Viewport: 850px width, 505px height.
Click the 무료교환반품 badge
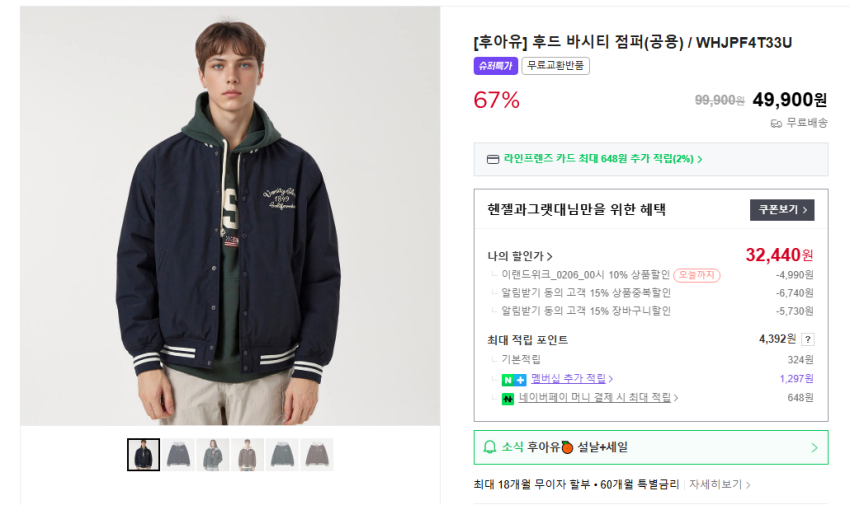point(556,66)
